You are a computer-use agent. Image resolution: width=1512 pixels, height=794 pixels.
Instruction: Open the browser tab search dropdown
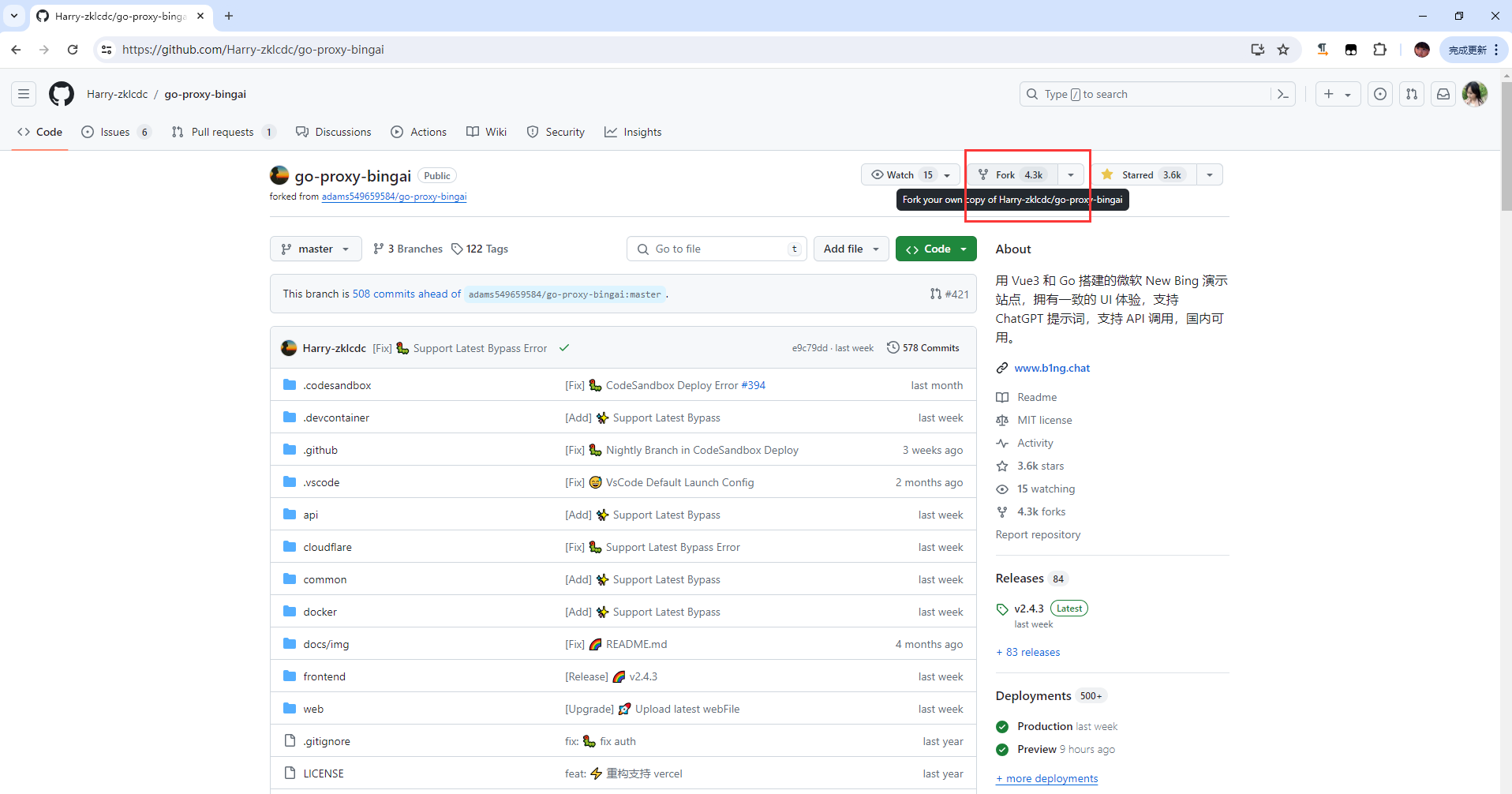coord(14,16)
